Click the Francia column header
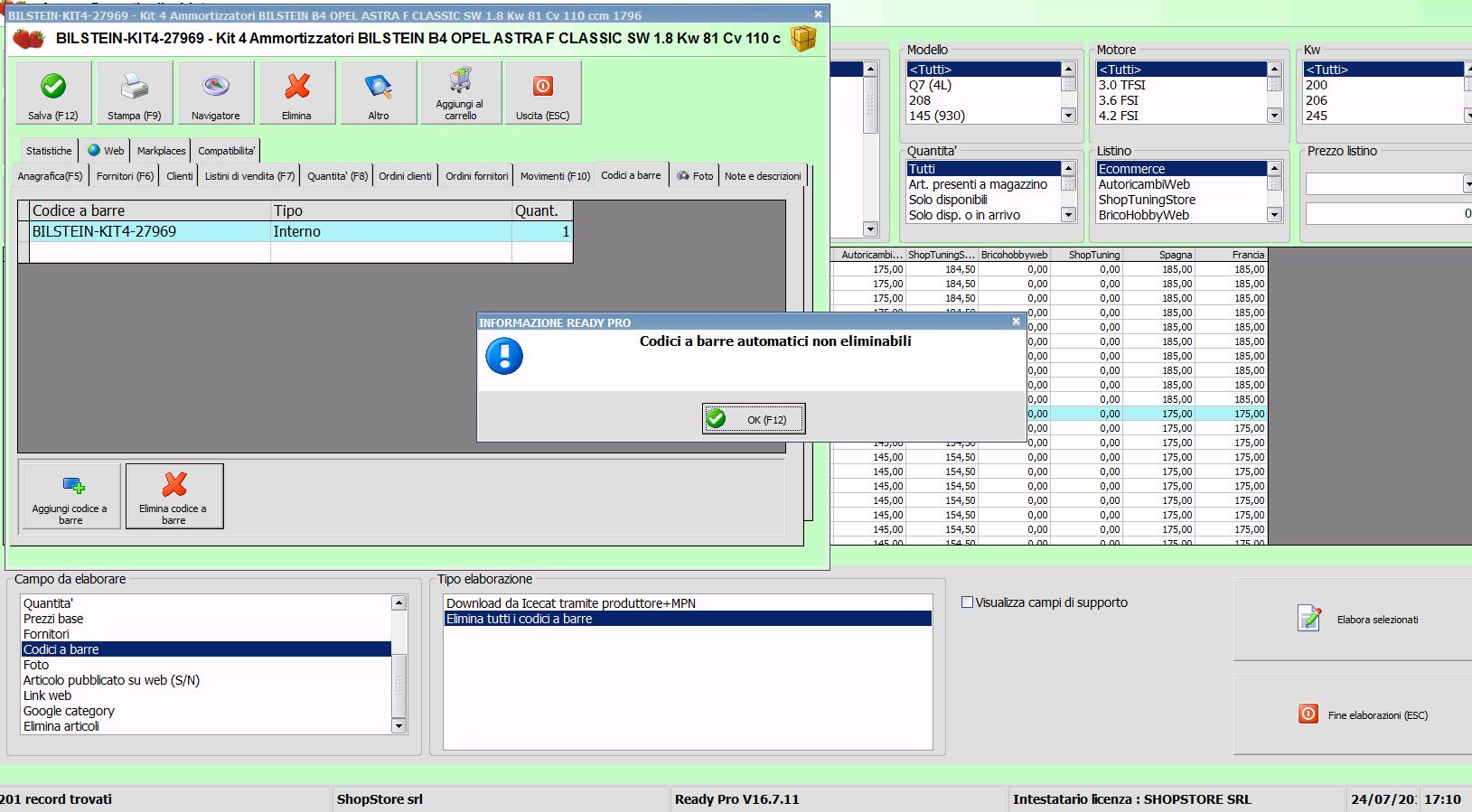The height and width of the screenshot is (812, 1472). (1231, 255)
